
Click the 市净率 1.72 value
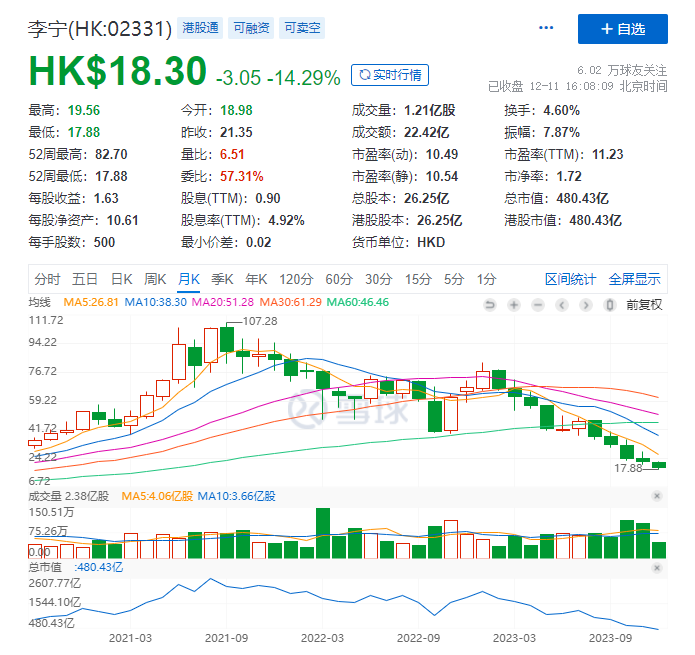click(x=569, y=176)
